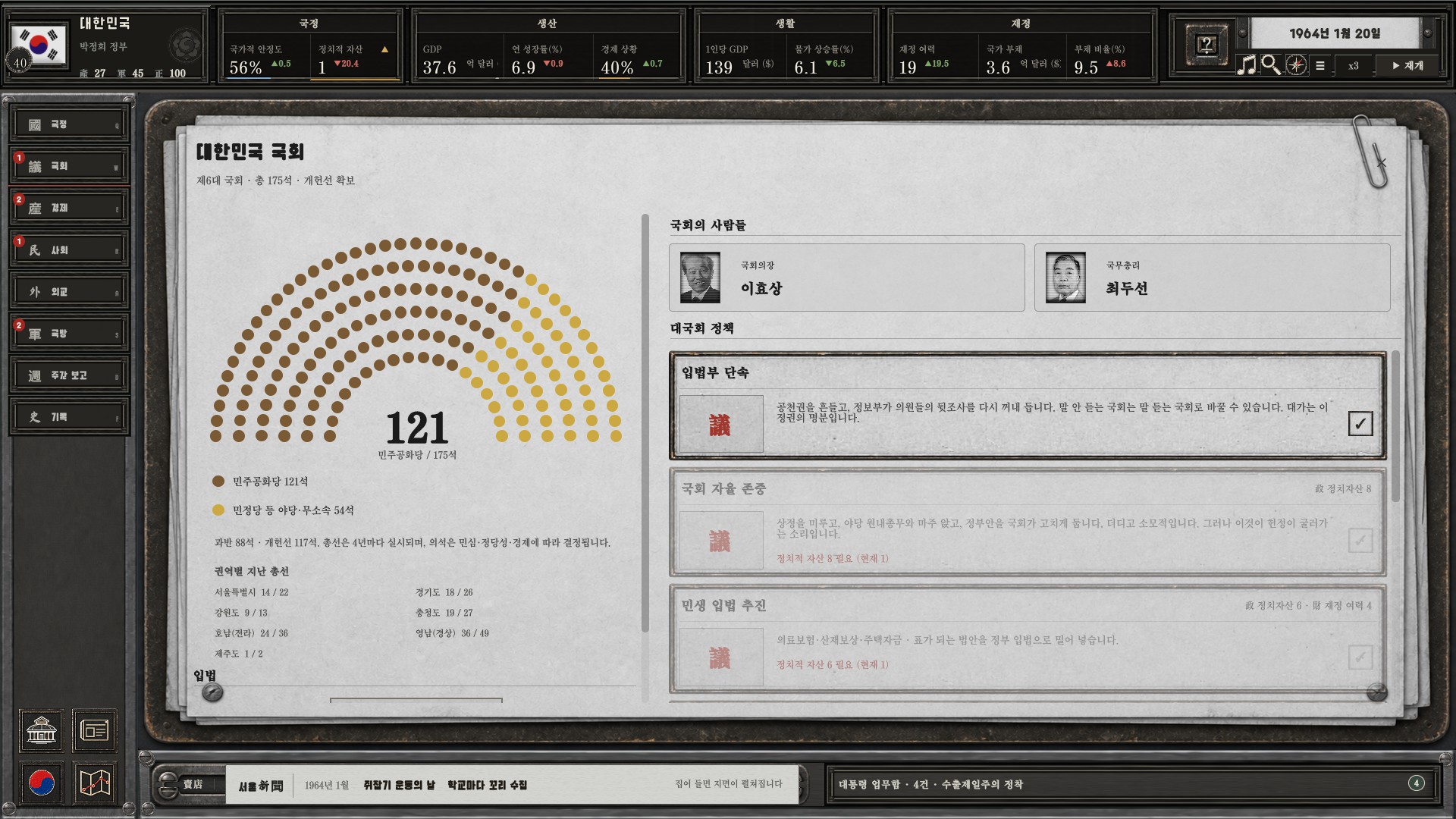Click the 민정당 등 야당·무소속 54석 legend
The image size is (1456, 819).
point(283,510)
